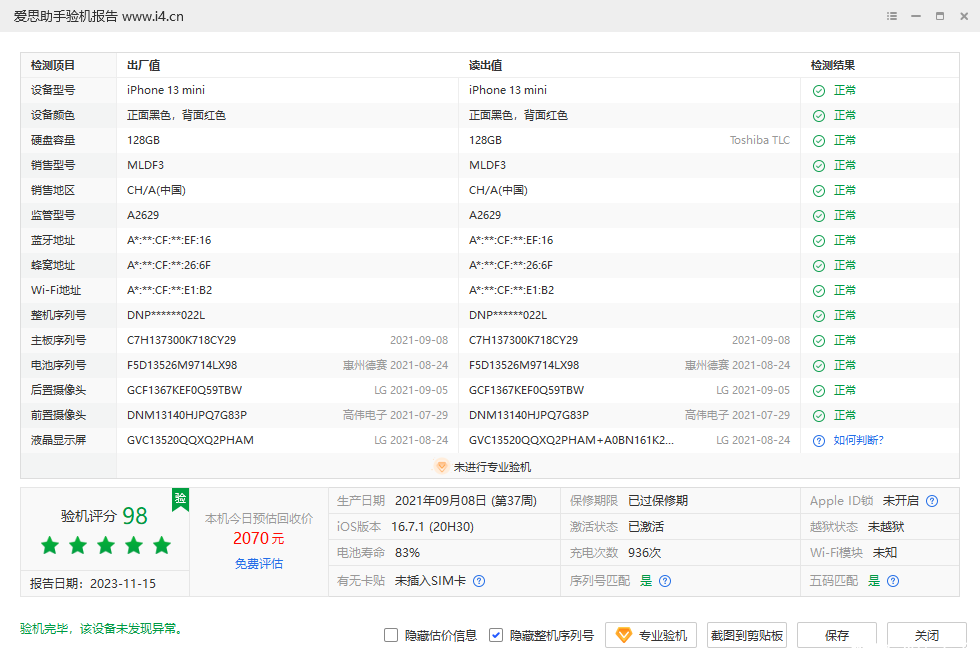The height and width of the screenshot is (664, 980).
Task: Click the green check icon for 硬盘容量 row
Action: pyautogui.click(x=819, y=141)
